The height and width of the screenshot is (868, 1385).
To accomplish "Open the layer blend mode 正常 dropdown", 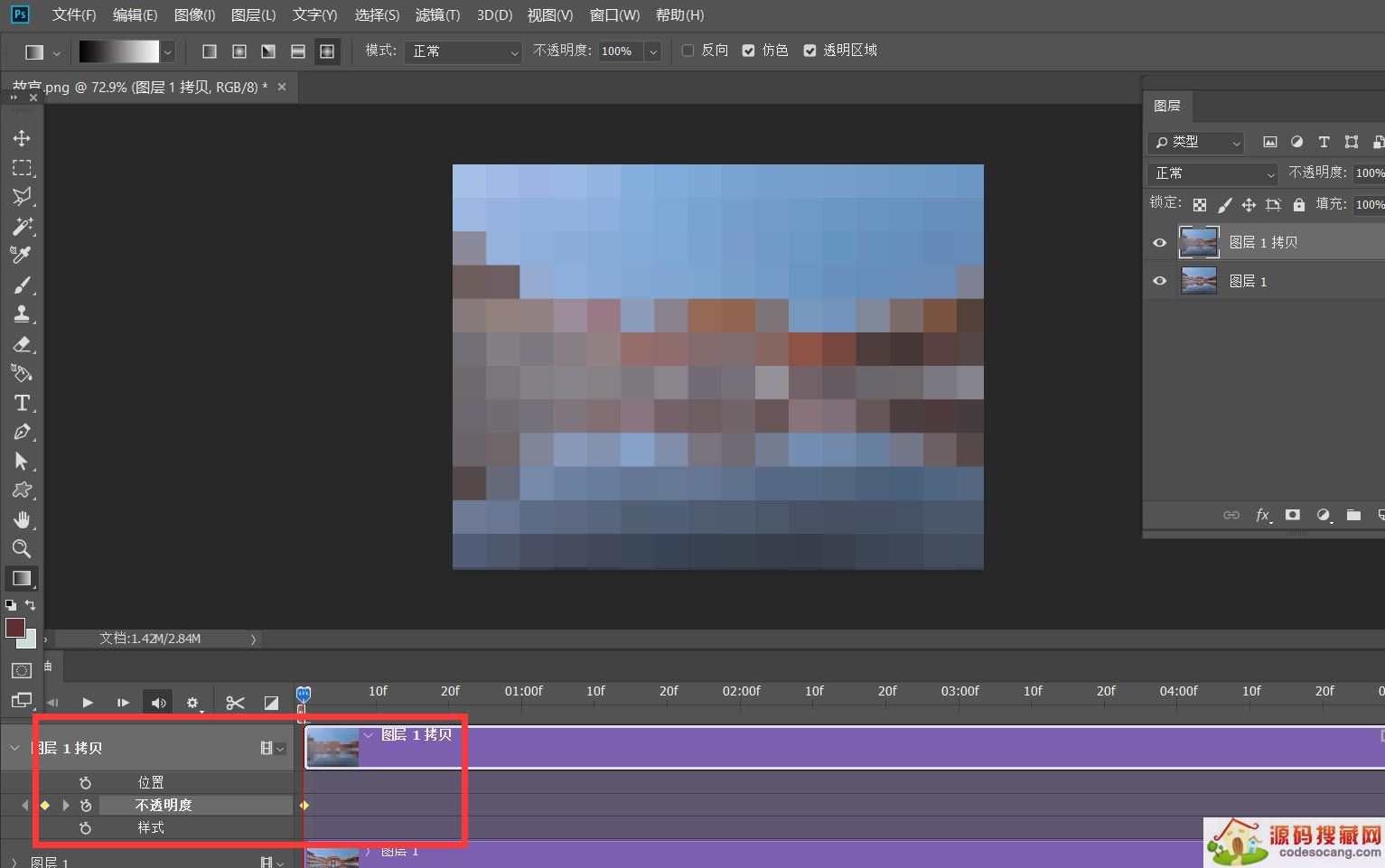I will pyautogui.click(x=1212, y=173).
